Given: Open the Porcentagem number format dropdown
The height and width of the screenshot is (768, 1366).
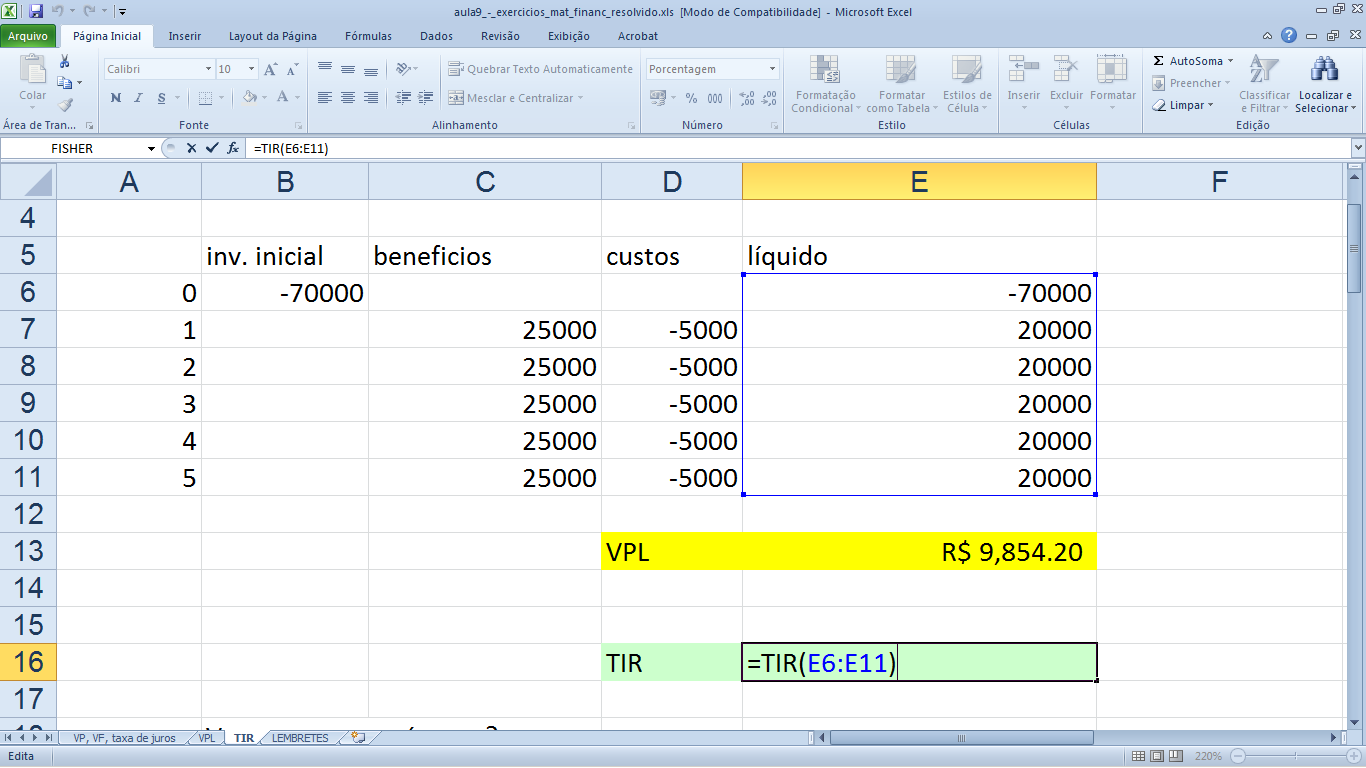Looking at the screenshot, I should pos(773,69).
